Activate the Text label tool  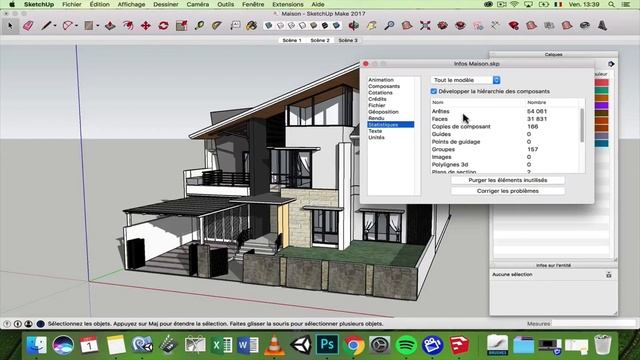[235, 26]
